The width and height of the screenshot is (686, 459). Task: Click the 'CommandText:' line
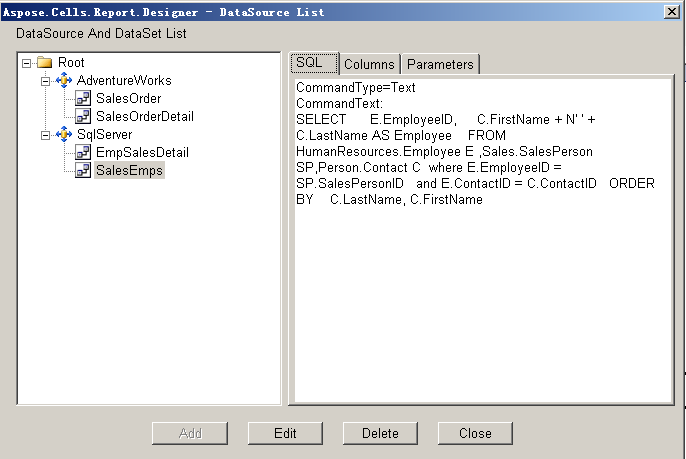(x=340, y=104)
